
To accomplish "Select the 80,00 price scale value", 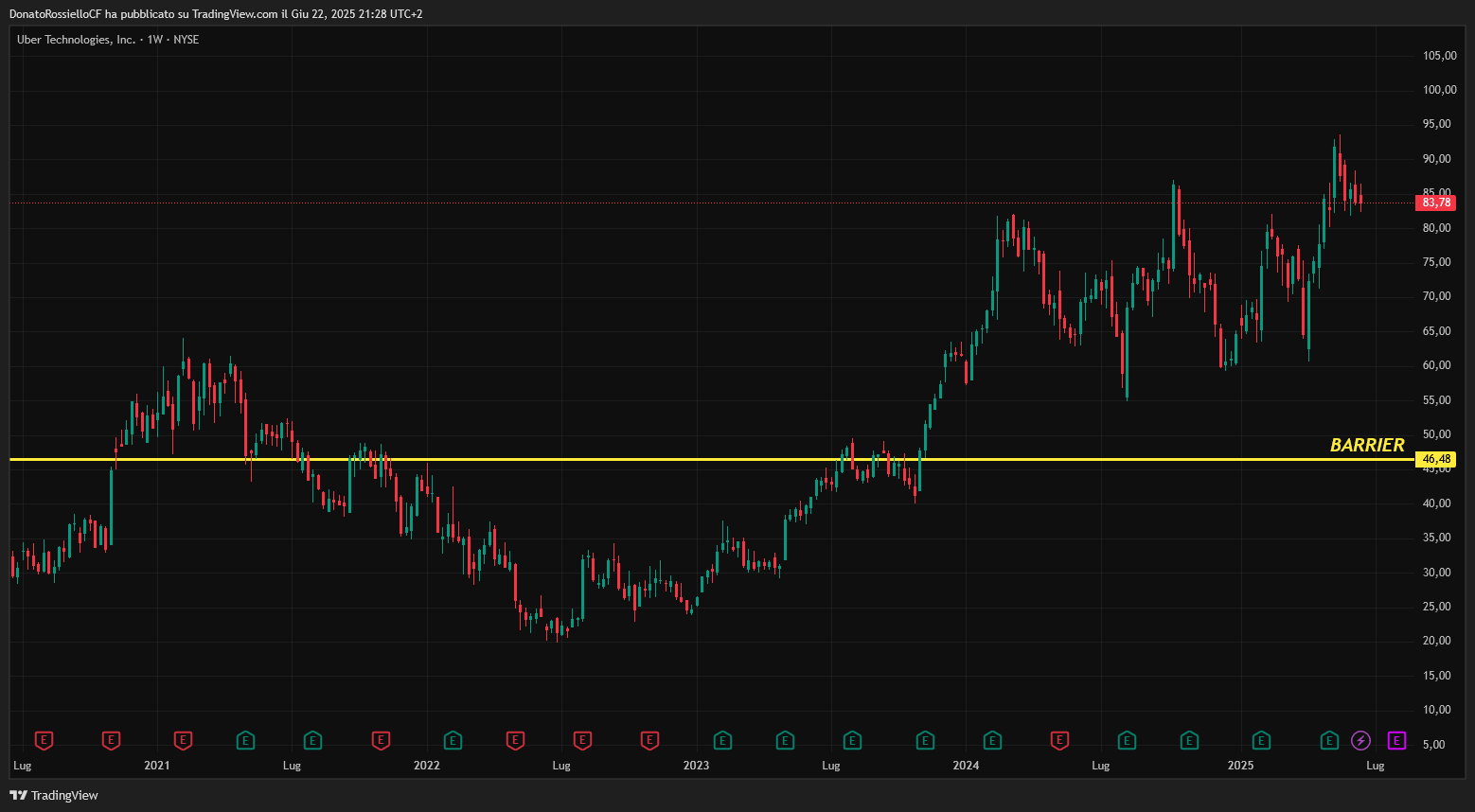I will tap(1437, 228).
